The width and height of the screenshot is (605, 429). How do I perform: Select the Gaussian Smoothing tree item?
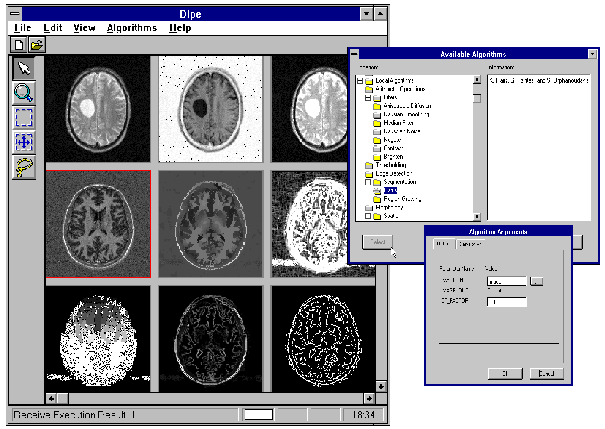pyautogui.click(x=406, y=115)
